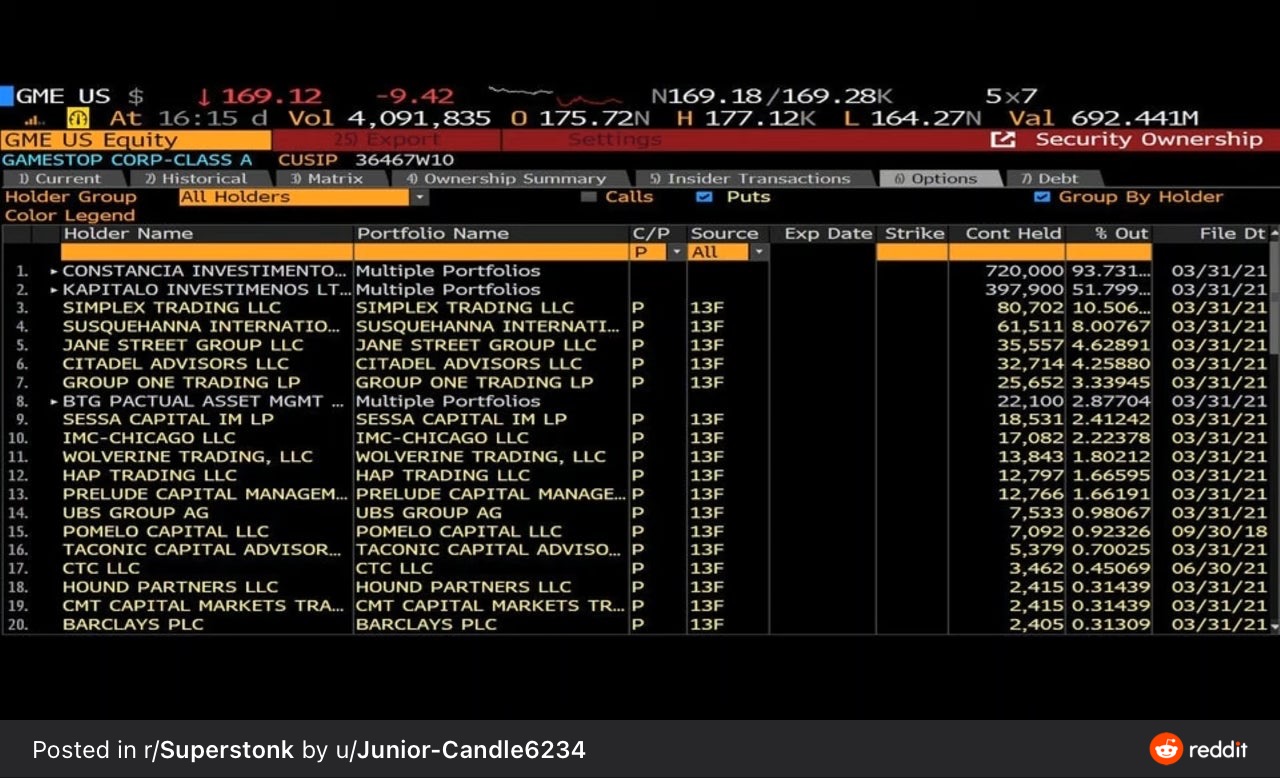The image size is (1280, 778).
Task: Toggle the Group By Holder checkbox
Action: [x=1042, y=197]
